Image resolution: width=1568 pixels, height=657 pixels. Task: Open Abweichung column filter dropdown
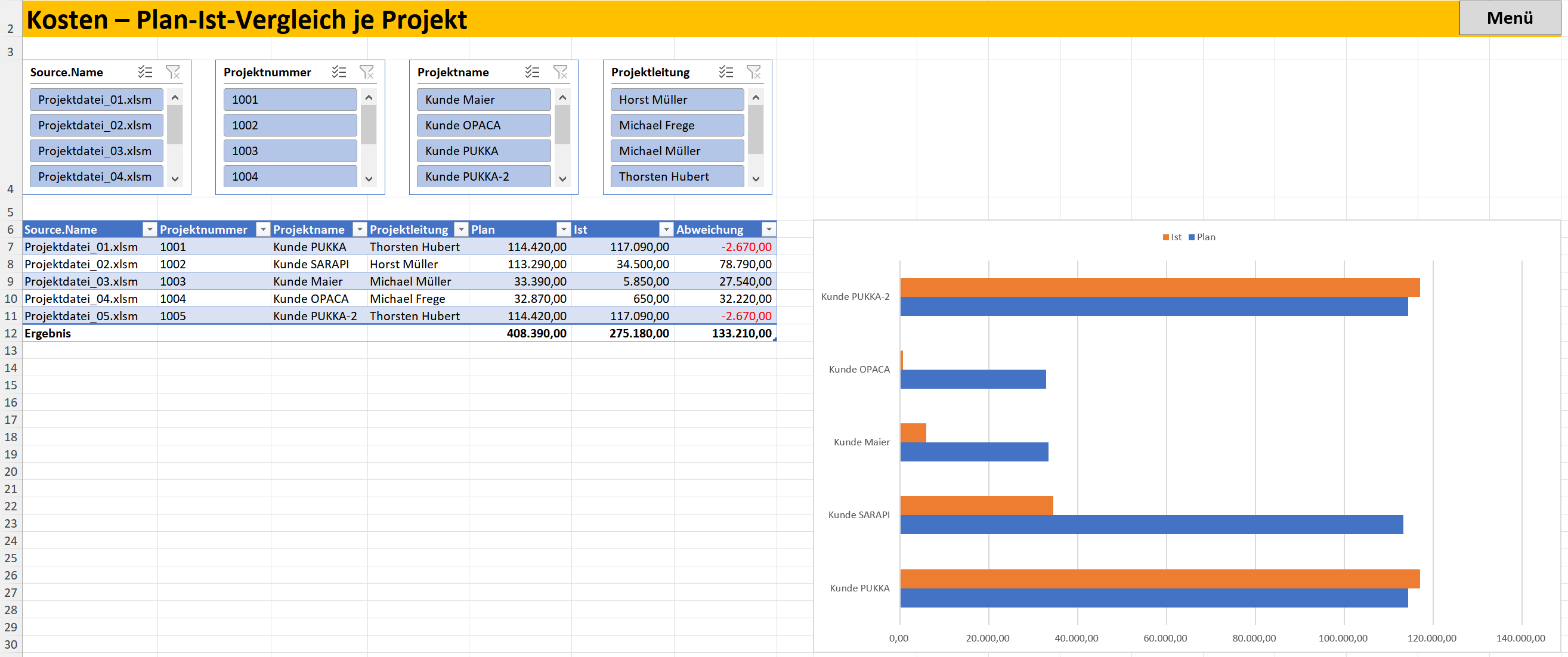pyautogui.click(x=769, y=230)
